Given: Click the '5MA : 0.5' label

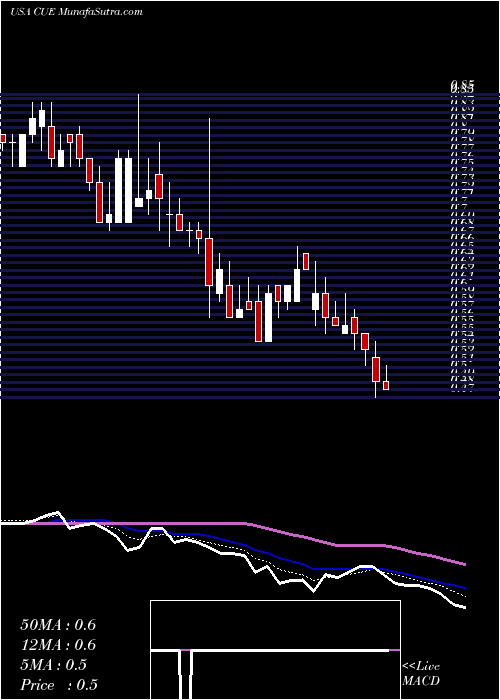Looking at the screenshot, I should point(54,665).
